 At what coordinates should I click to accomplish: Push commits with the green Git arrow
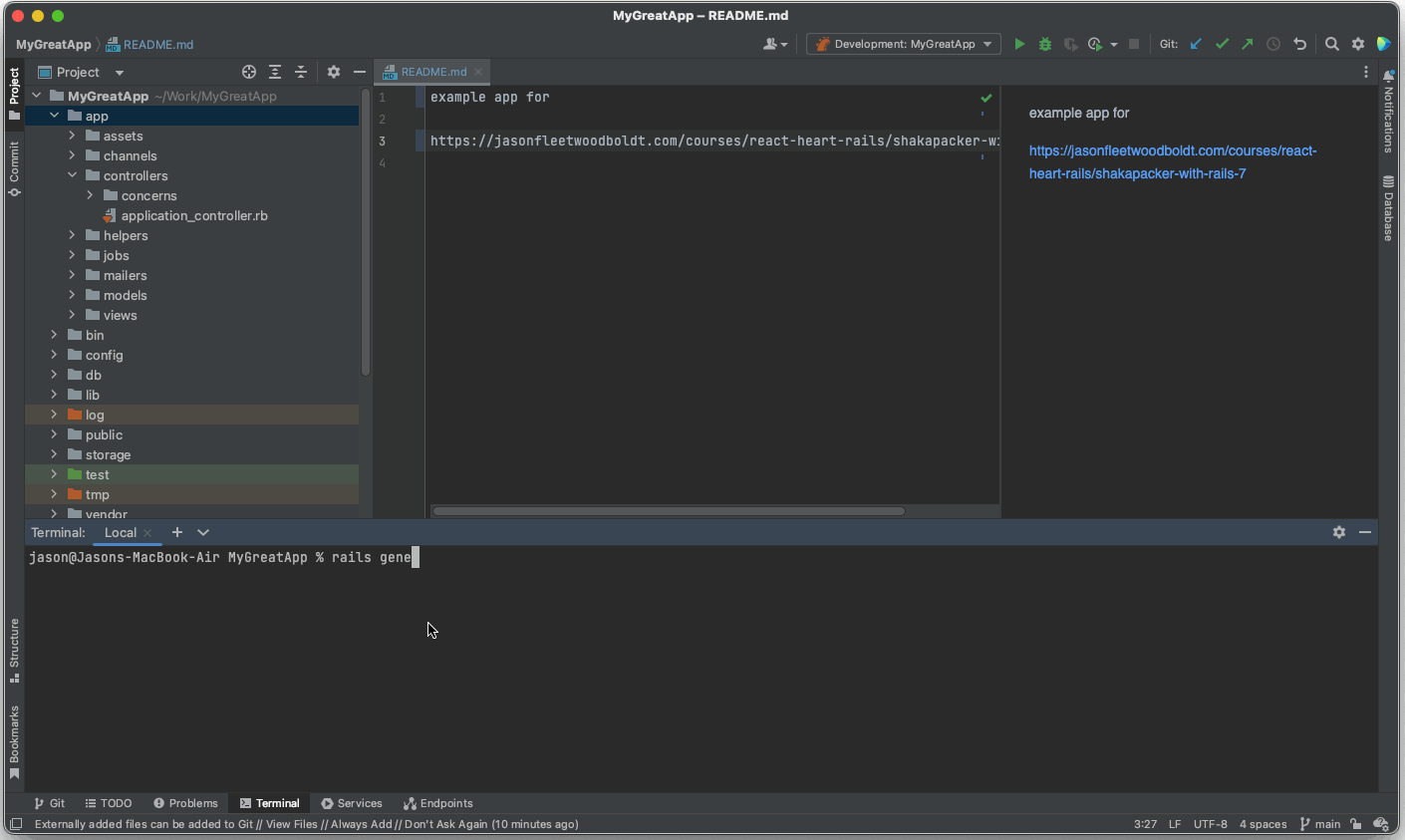(1247, 44)
